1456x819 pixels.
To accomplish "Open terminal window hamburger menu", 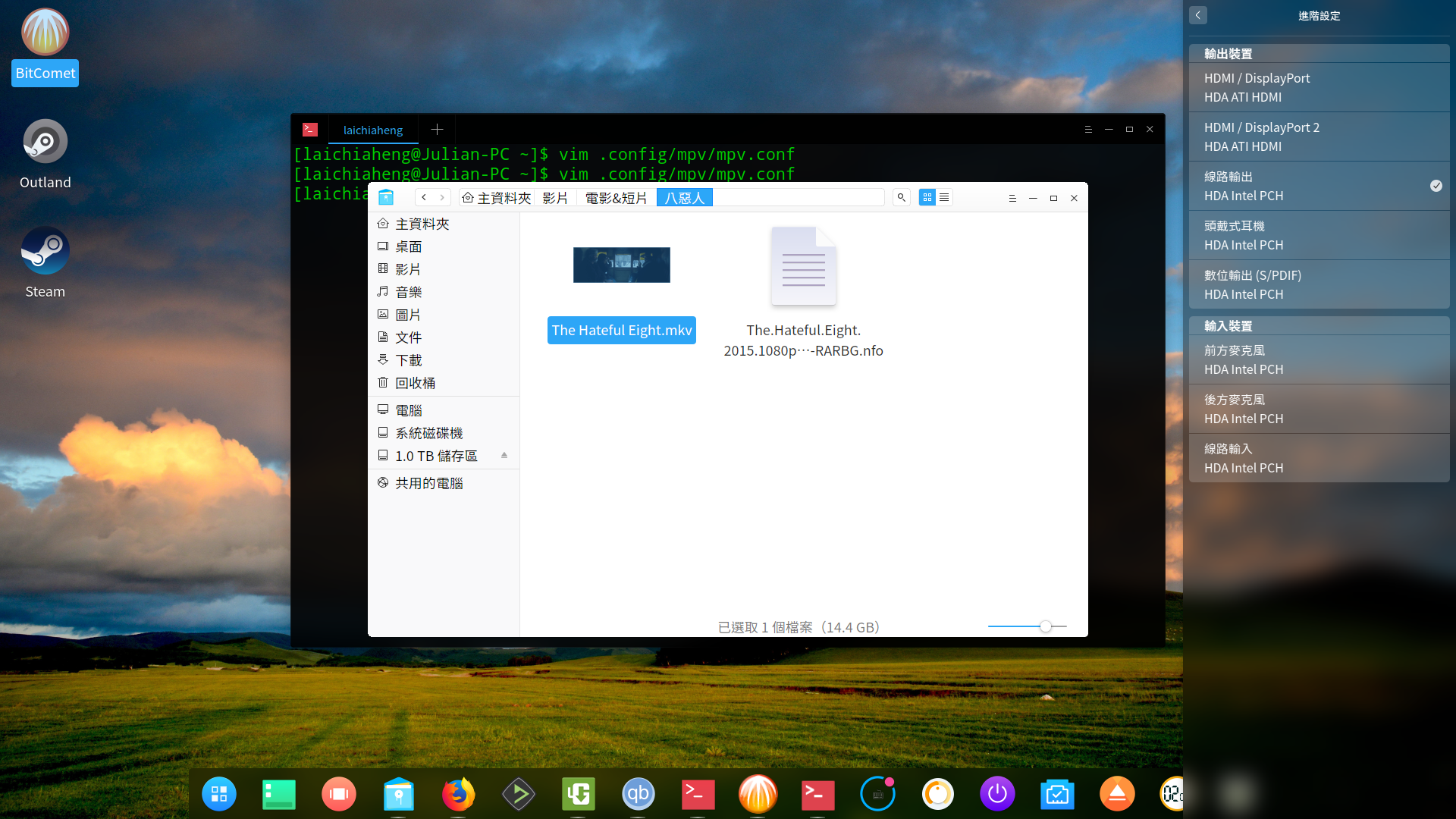I will pyautogui.click(x=1088, y=130).
